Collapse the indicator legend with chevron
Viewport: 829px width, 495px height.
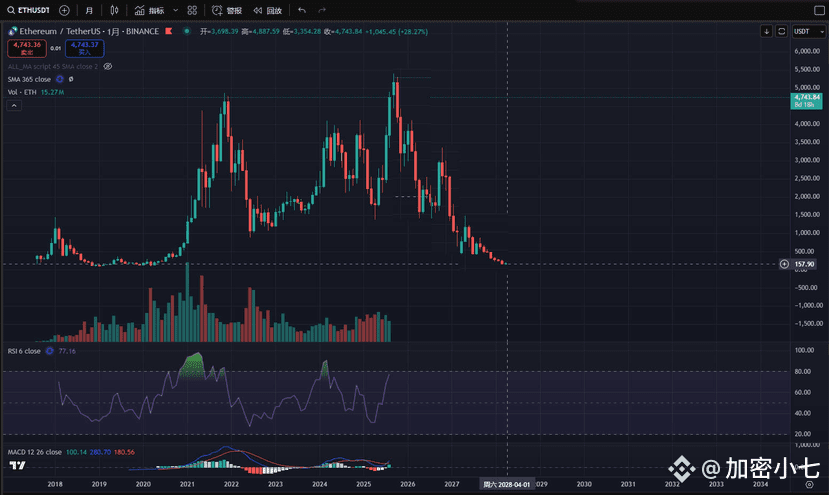[14, 106]
